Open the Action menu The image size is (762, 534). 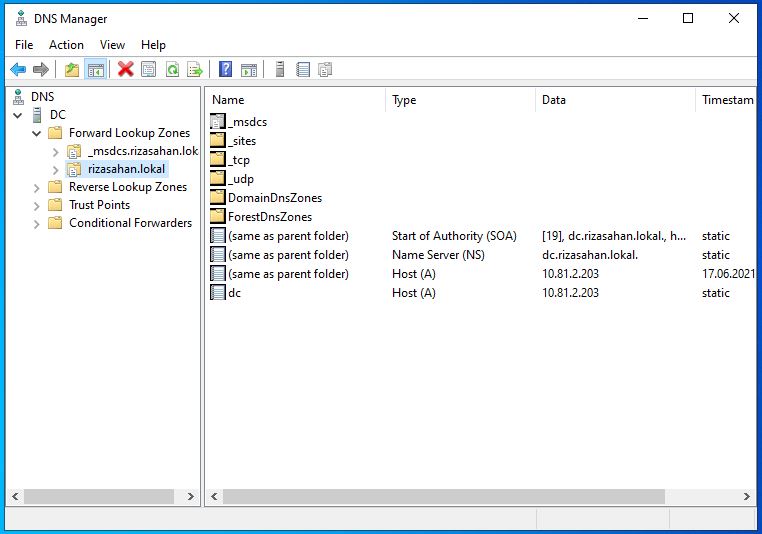point(66,45)
